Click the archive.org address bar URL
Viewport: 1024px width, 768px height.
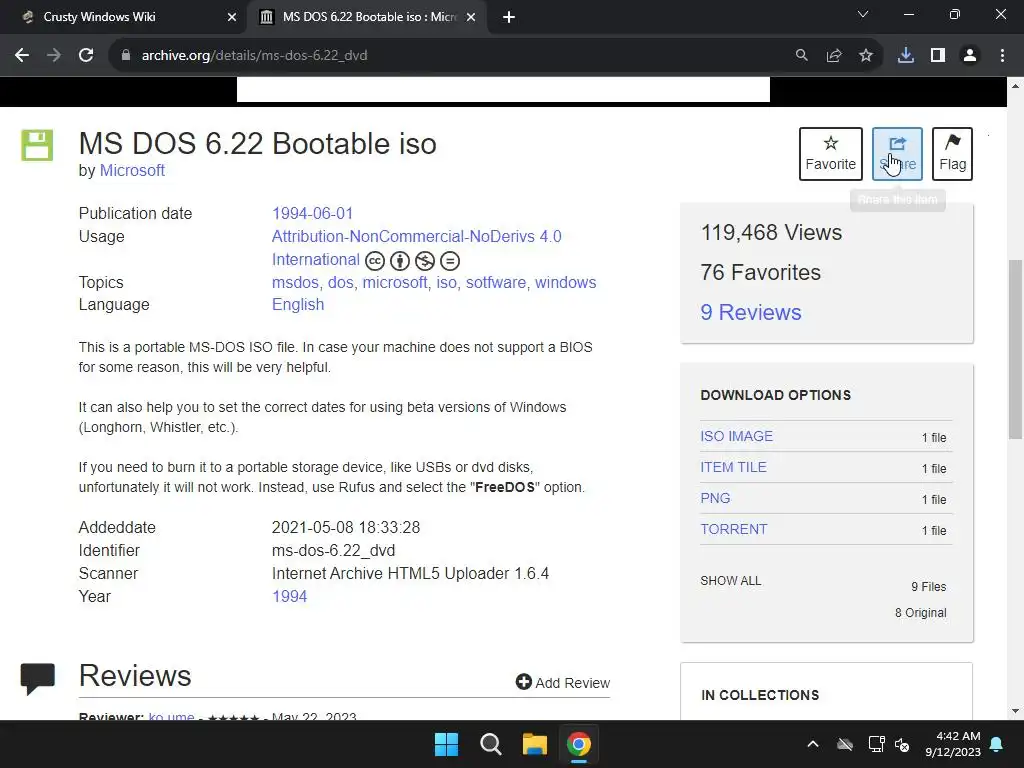click(x=255, y=56)
